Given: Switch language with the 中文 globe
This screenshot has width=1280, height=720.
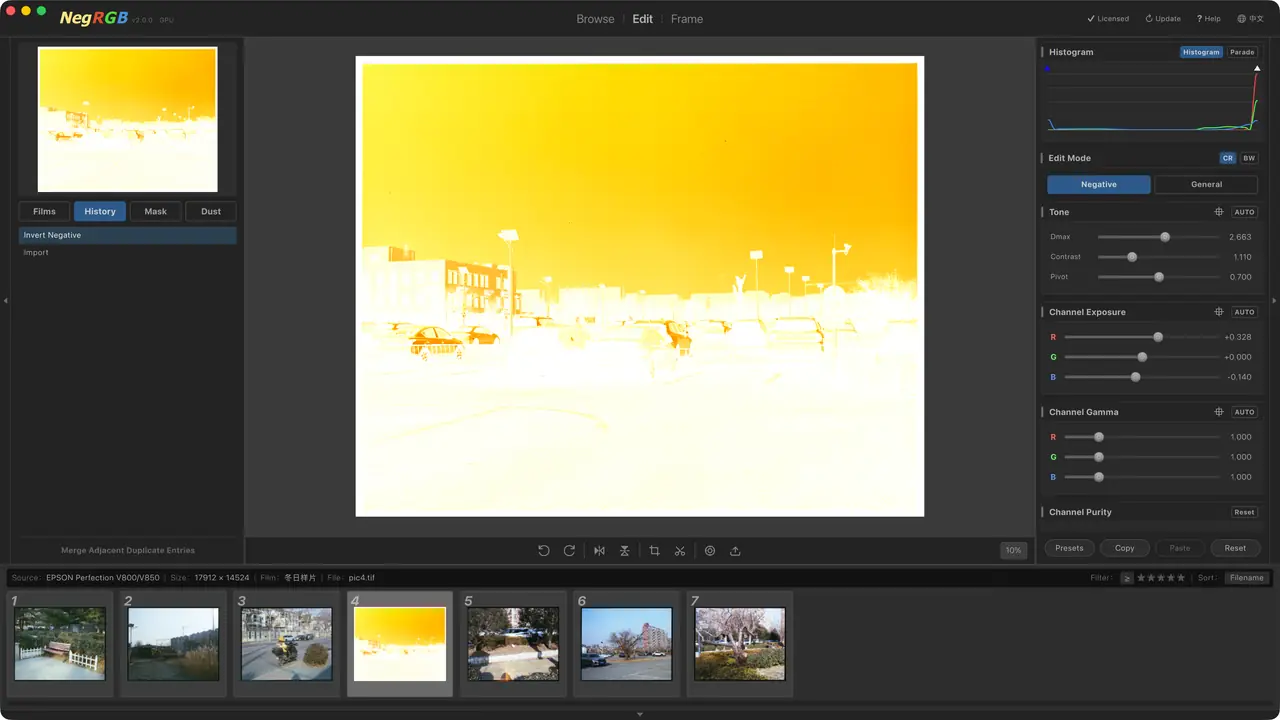Looking at the screenshot, I should pyautogui.click(x=1251, y=19).
